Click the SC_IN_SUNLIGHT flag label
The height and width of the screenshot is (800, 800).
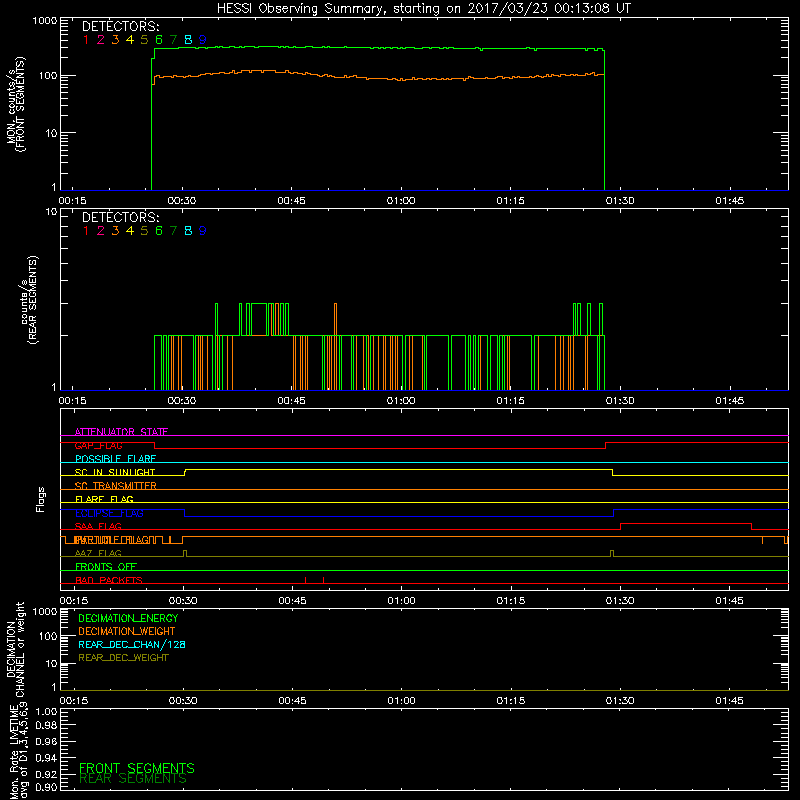pos(115,472)
